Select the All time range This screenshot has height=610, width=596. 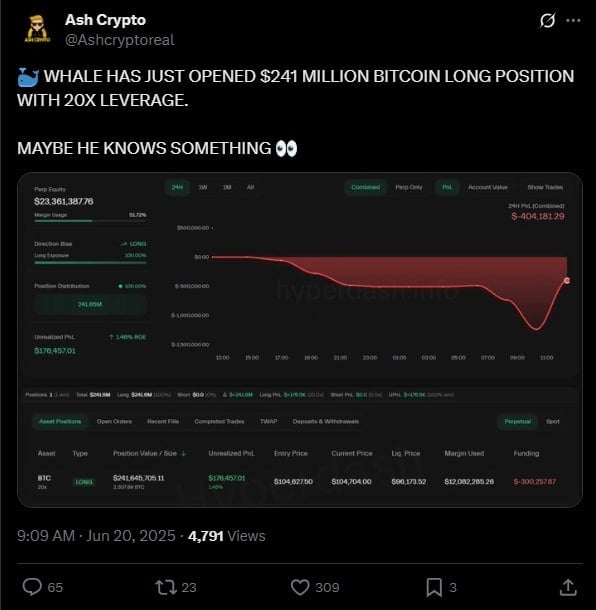(x=251, y=187)
